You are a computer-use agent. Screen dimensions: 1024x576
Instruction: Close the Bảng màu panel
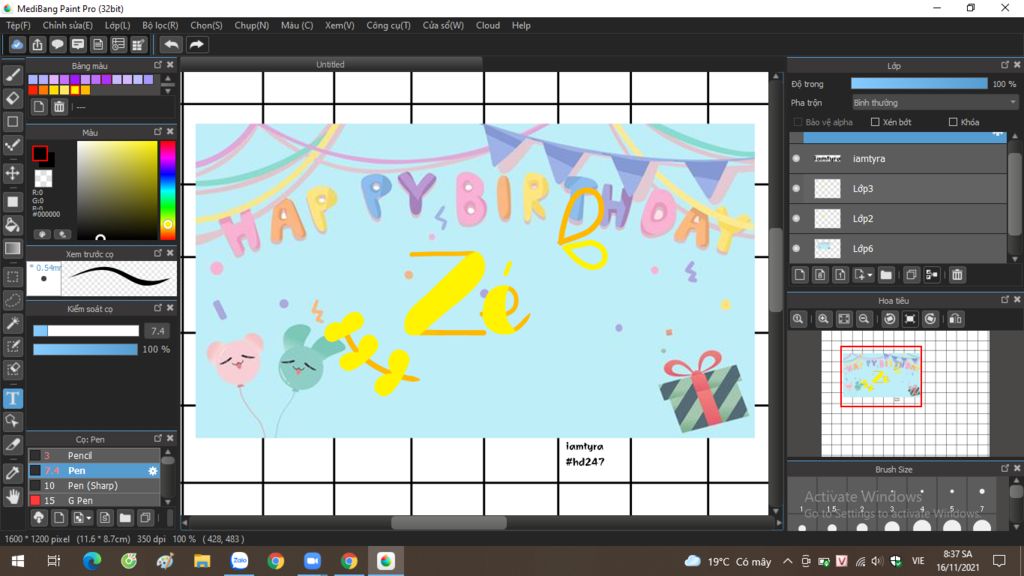pos(170,65)
